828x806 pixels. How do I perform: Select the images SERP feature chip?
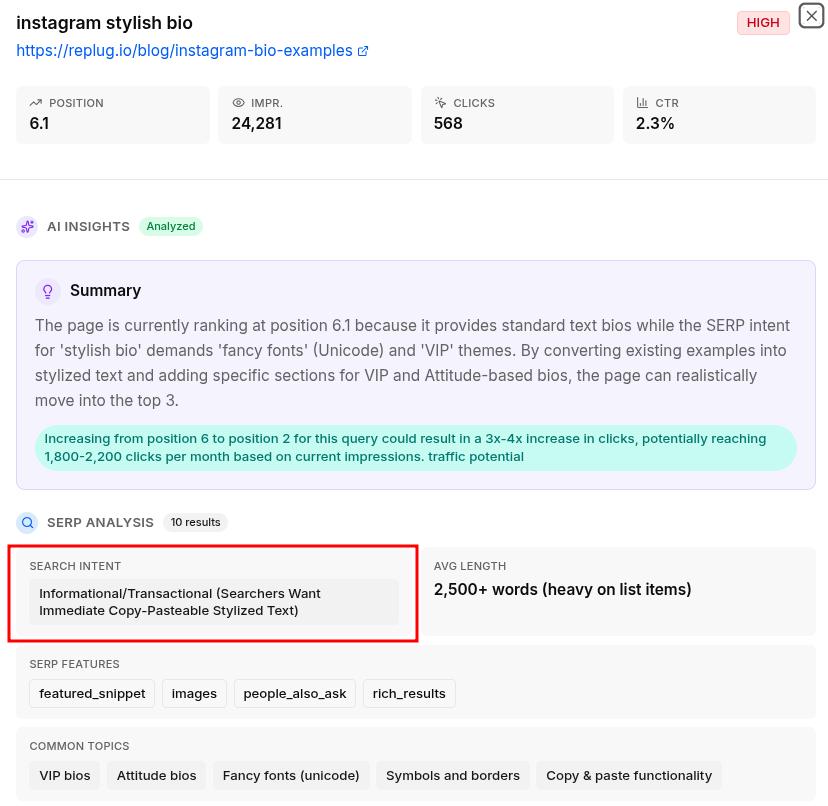[194, 693]
